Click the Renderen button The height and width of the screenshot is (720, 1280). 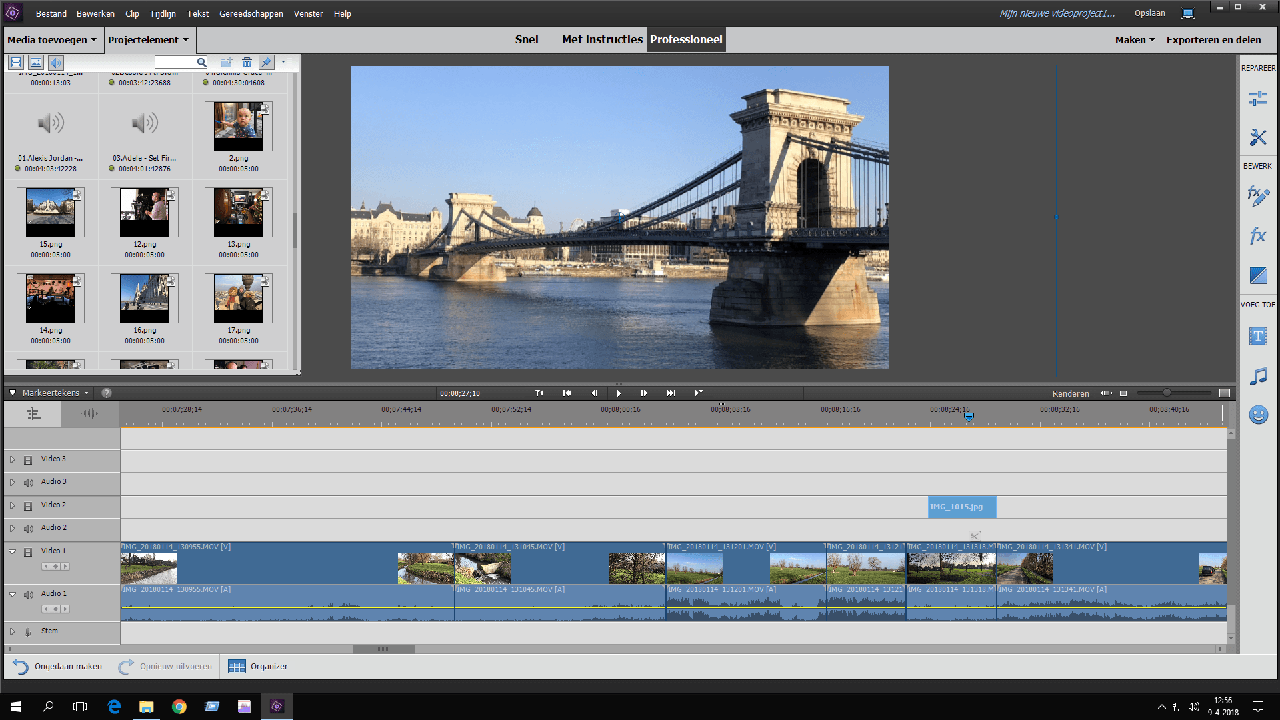[x=1071, y=394]
